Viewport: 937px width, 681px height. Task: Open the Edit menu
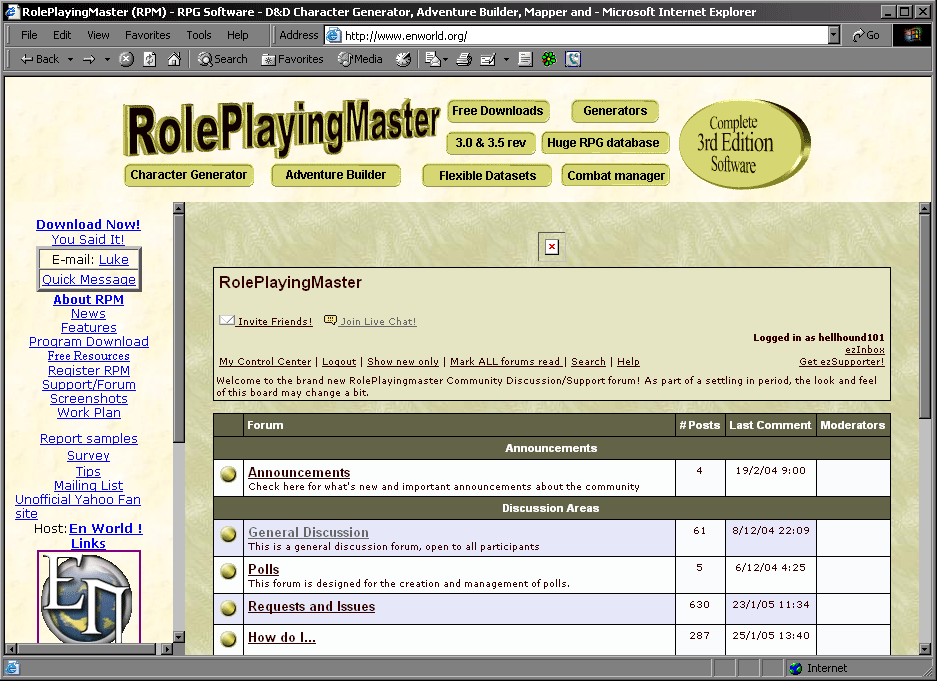(62, 35)
